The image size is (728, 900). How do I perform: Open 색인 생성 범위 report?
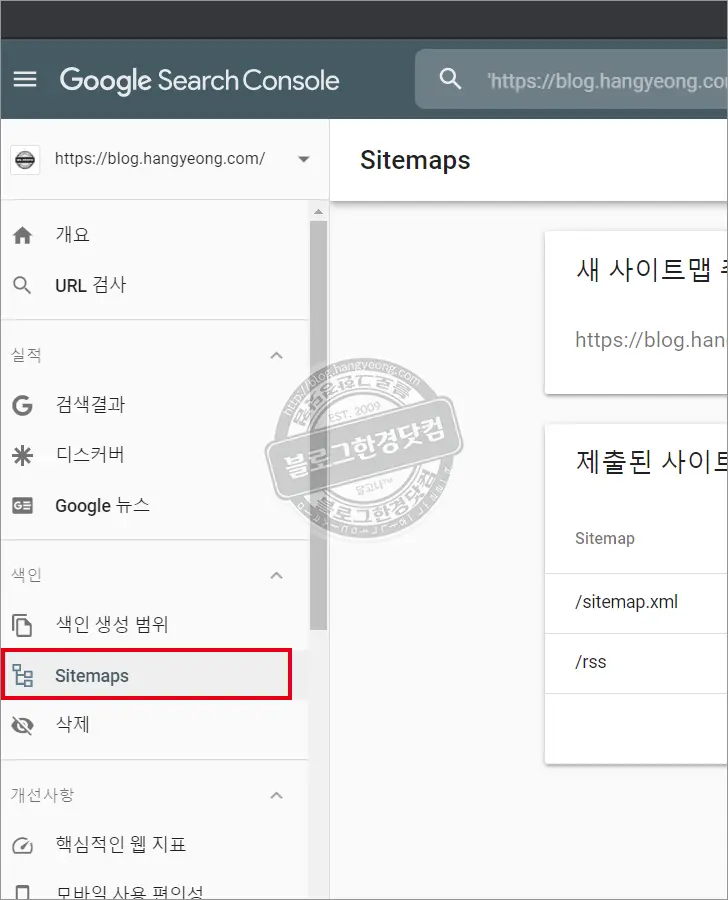pos(154,624)
